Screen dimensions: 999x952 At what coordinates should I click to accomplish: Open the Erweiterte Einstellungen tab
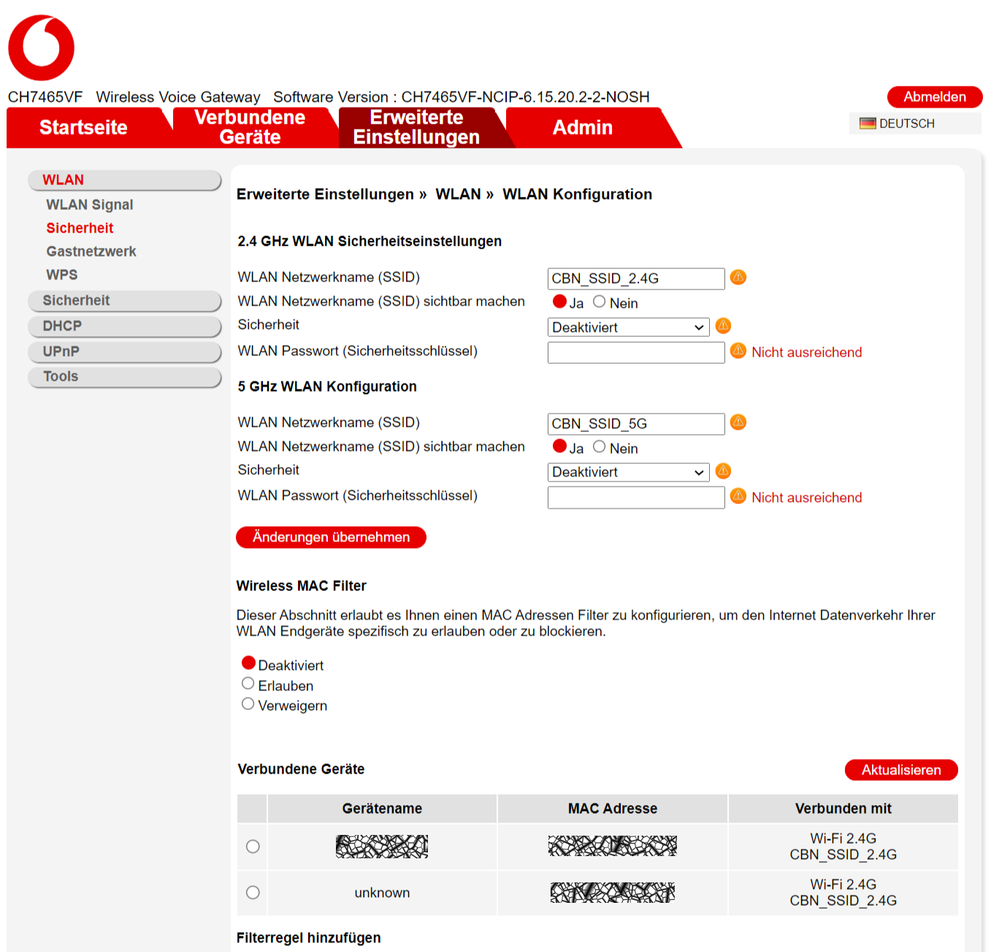(x=416, y=127)
